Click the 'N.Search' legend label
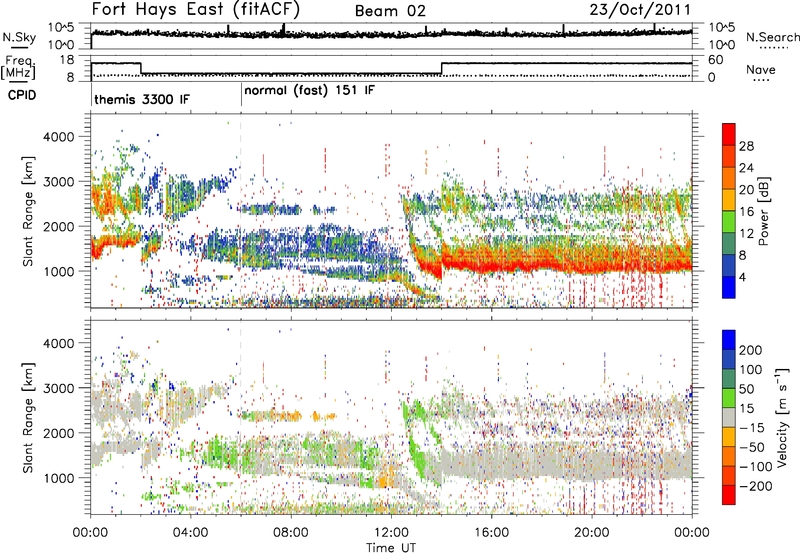This screenshot has height=554, width=800. [772, 37]
